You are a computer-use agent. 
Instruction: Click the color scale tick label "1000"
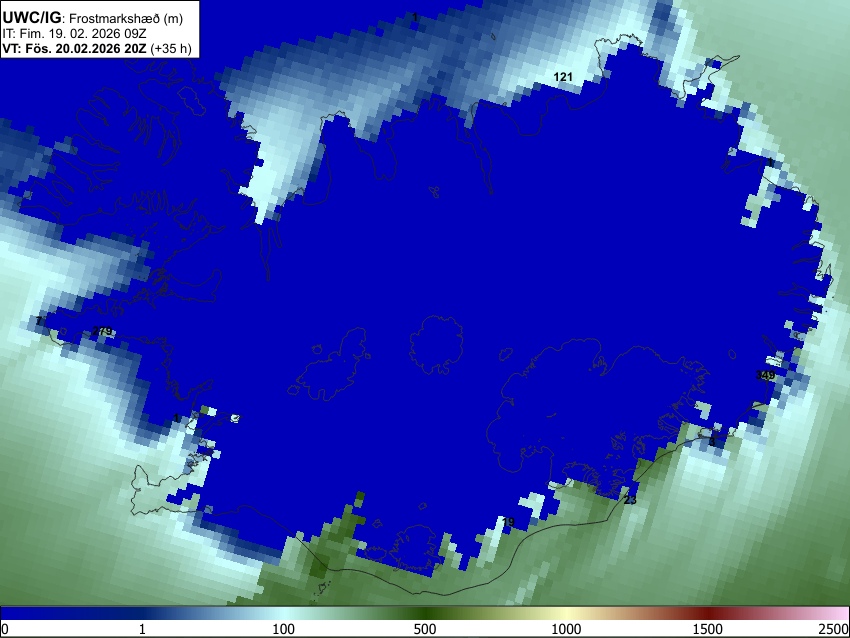click(x=566, y=629)
